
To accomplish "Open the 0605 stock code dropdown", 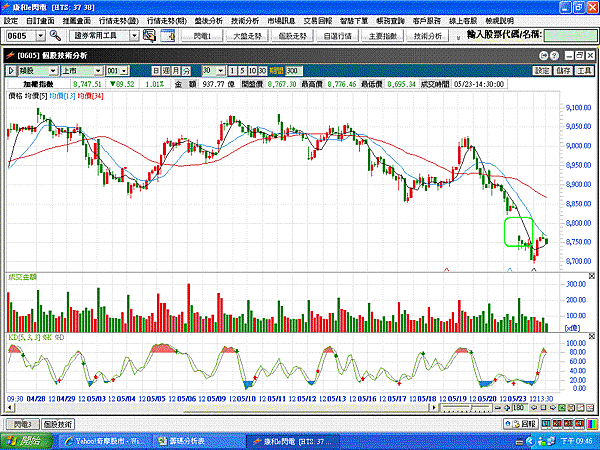I will pyautogui.click(x=41, y=36).
